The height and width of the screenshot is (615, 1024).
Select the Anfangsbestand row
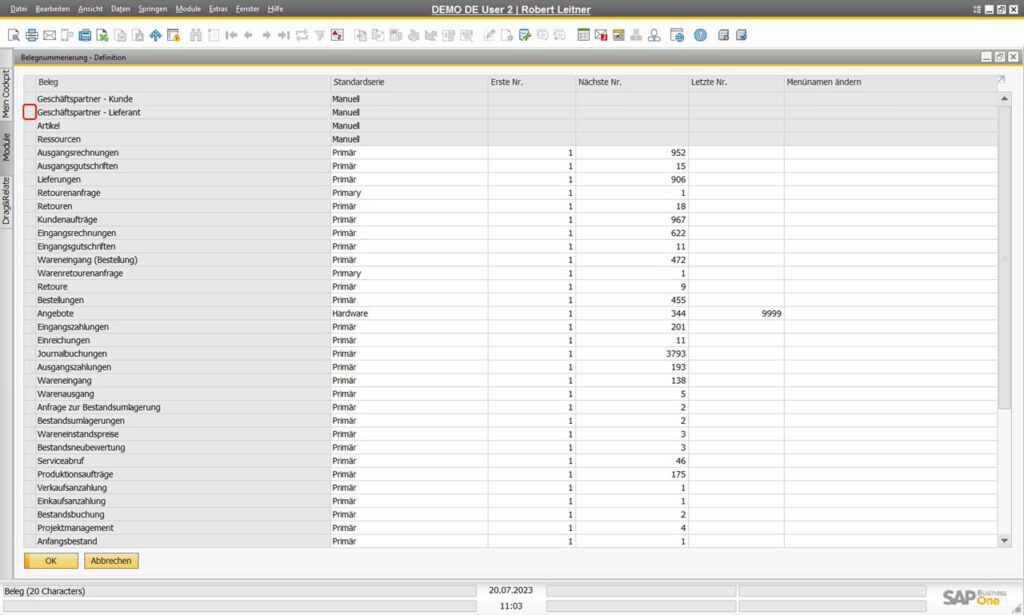point(511,541)
